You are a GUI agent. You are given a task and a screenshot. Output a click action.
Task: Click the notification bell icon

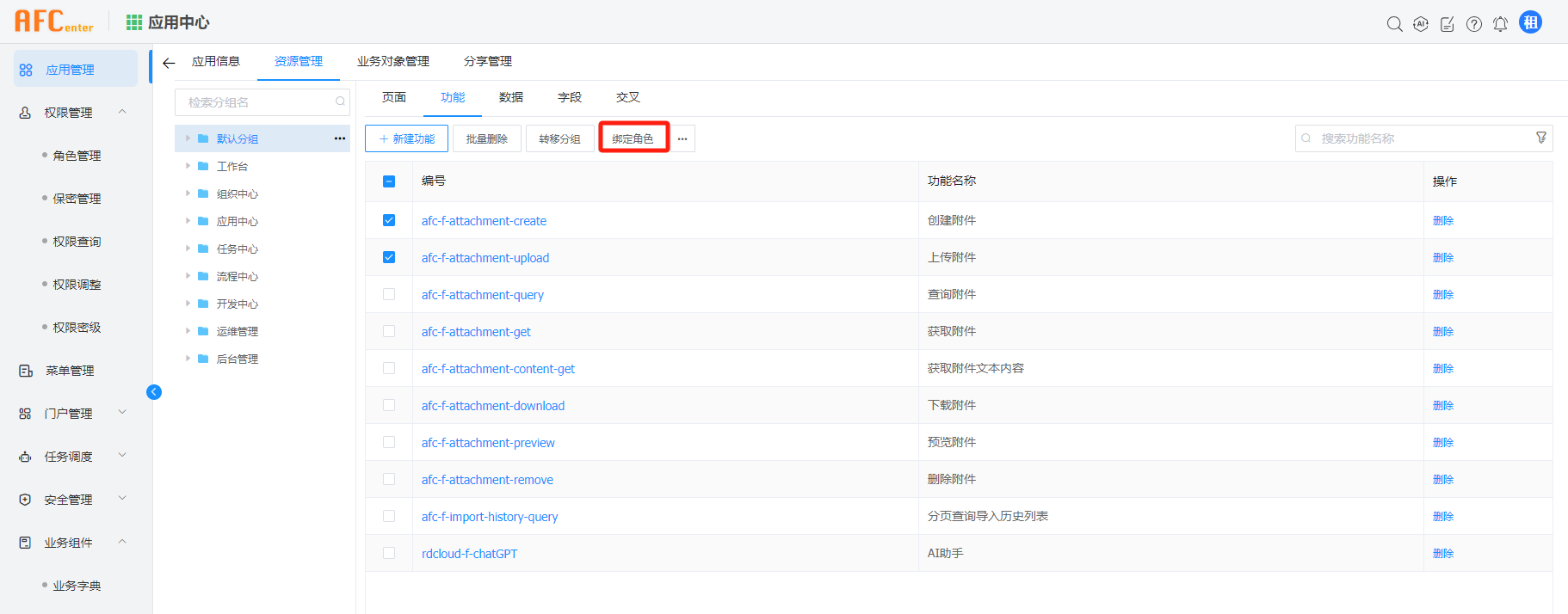[1500, 24]
